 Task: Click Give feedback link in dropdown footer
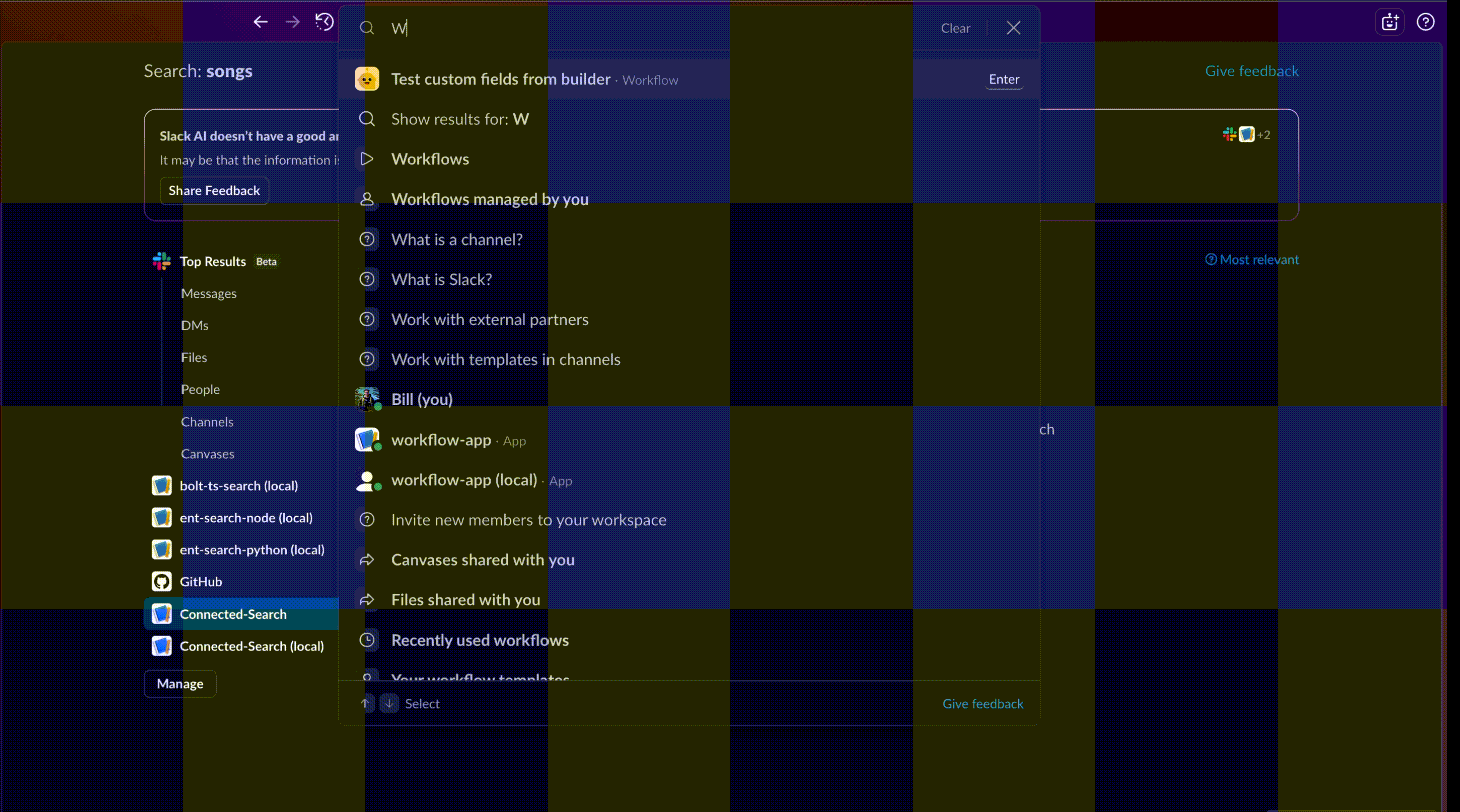[982, 703]
